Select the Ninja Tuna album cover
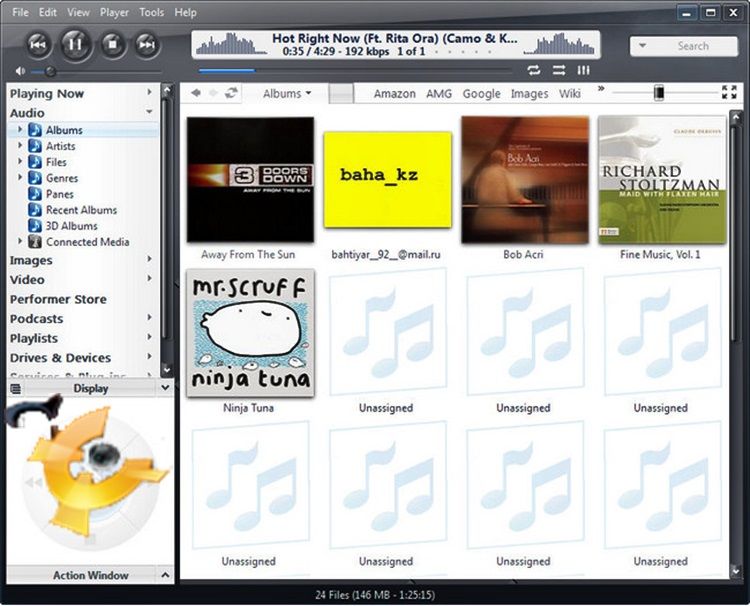This screenshot has height=606, width=750. tap(250, 332)
